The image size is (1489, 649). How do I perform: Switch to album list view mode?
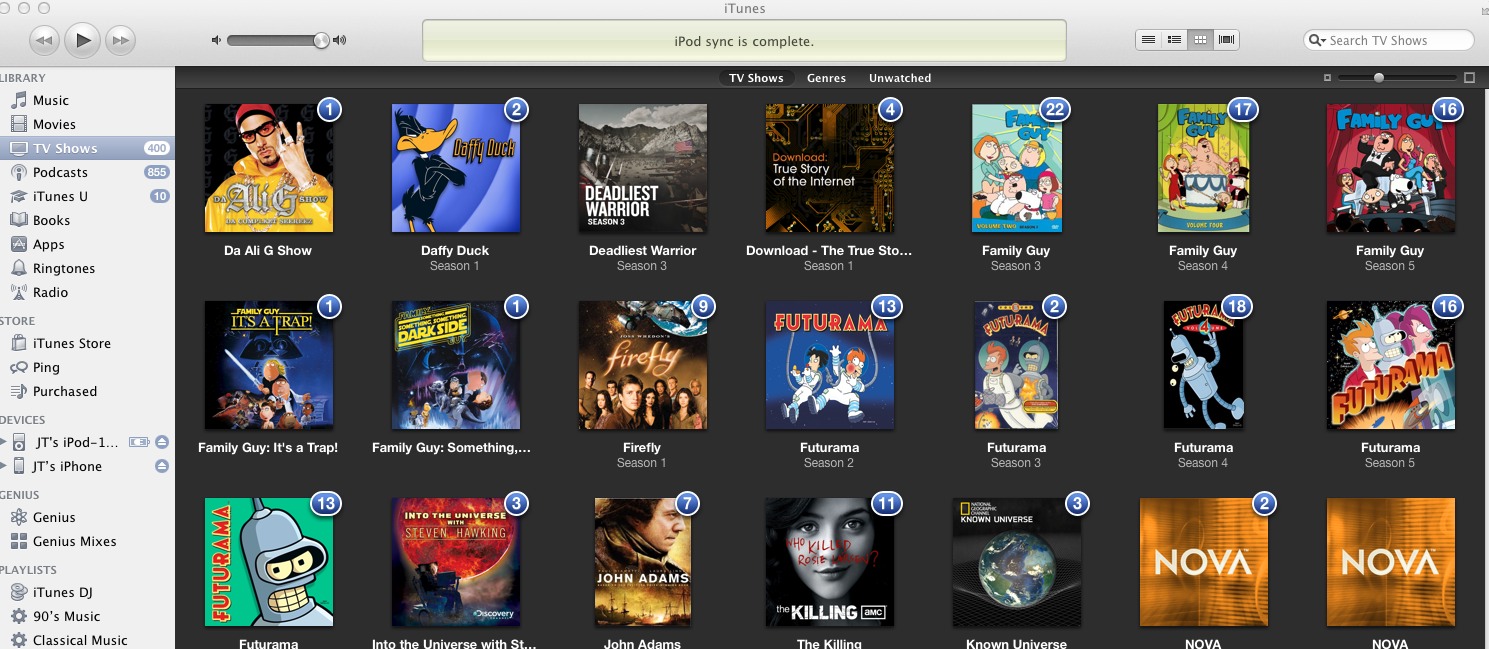[1175, 40]
